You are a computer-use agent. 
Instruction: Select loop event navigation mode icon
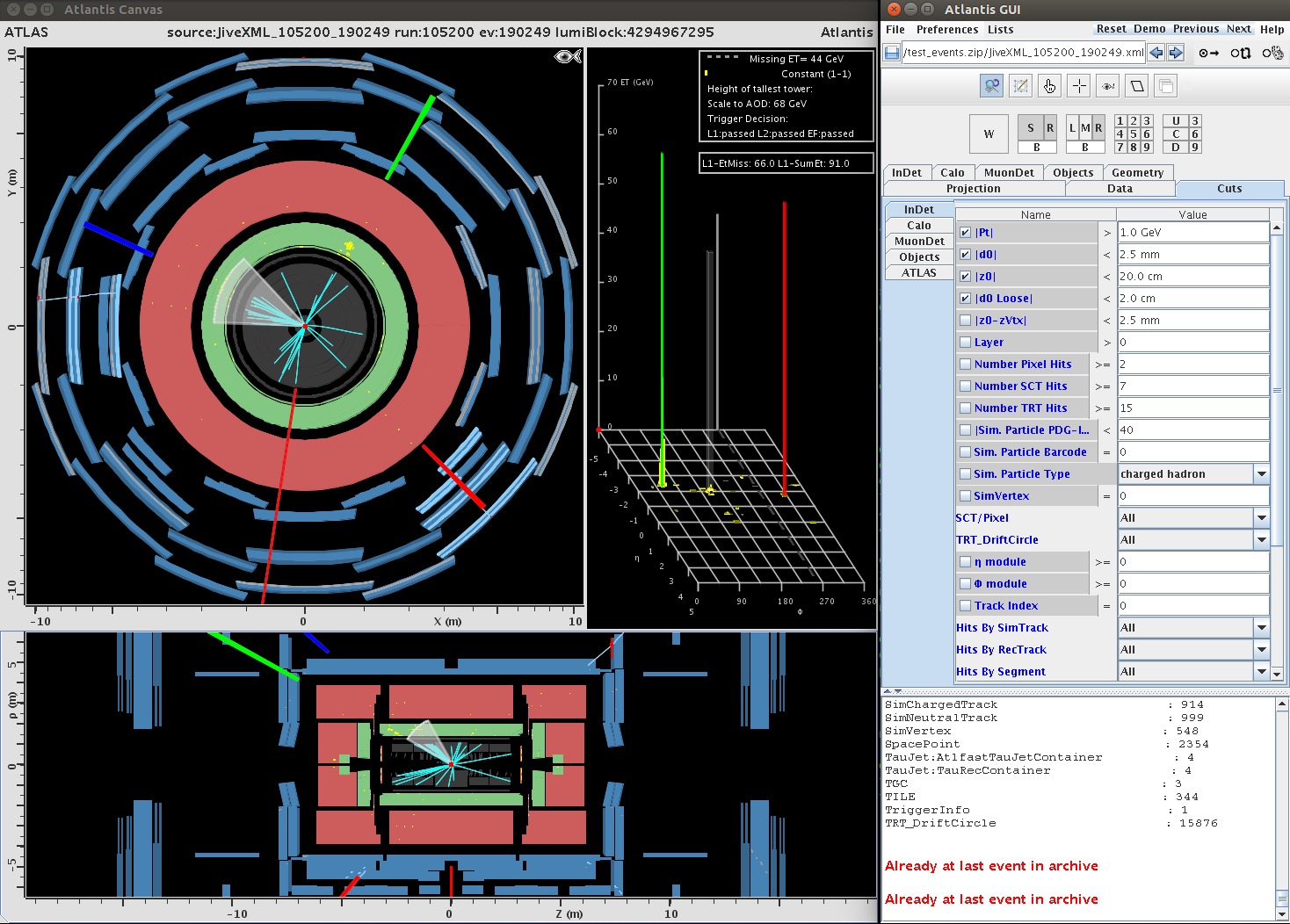pos(1240,53)
